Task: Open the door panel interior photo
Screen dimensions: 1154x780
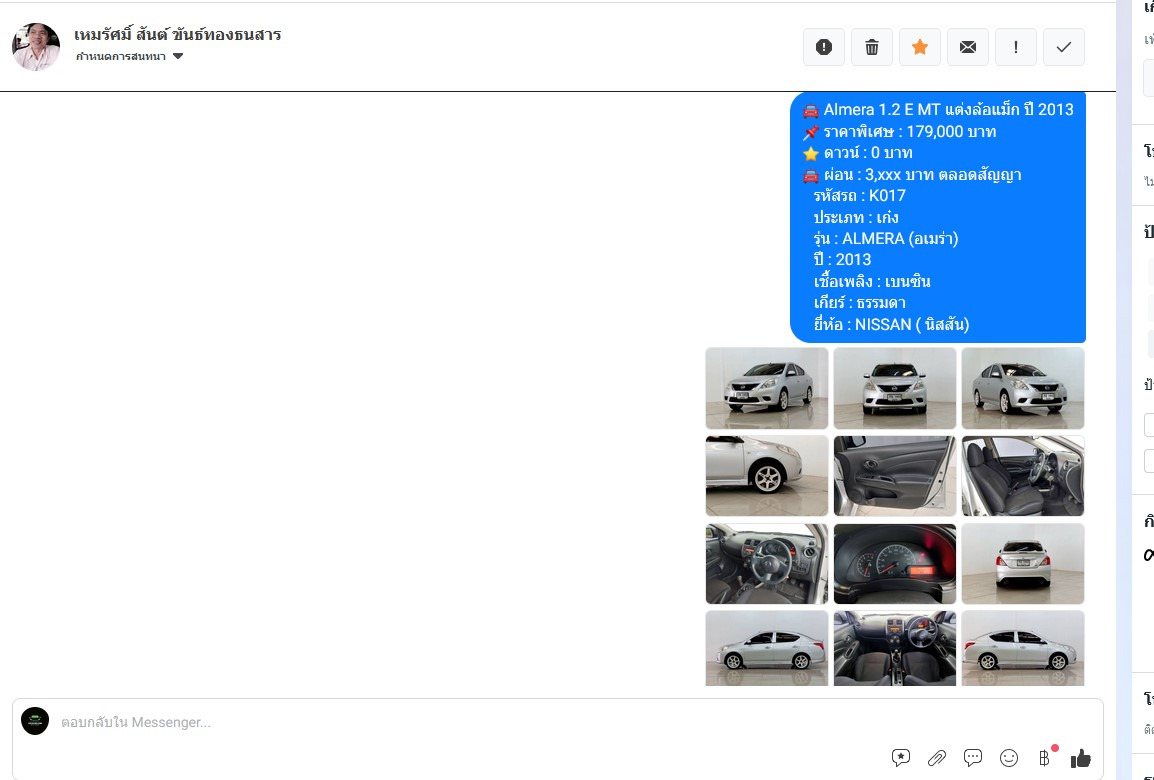Action: pos(895,475)
